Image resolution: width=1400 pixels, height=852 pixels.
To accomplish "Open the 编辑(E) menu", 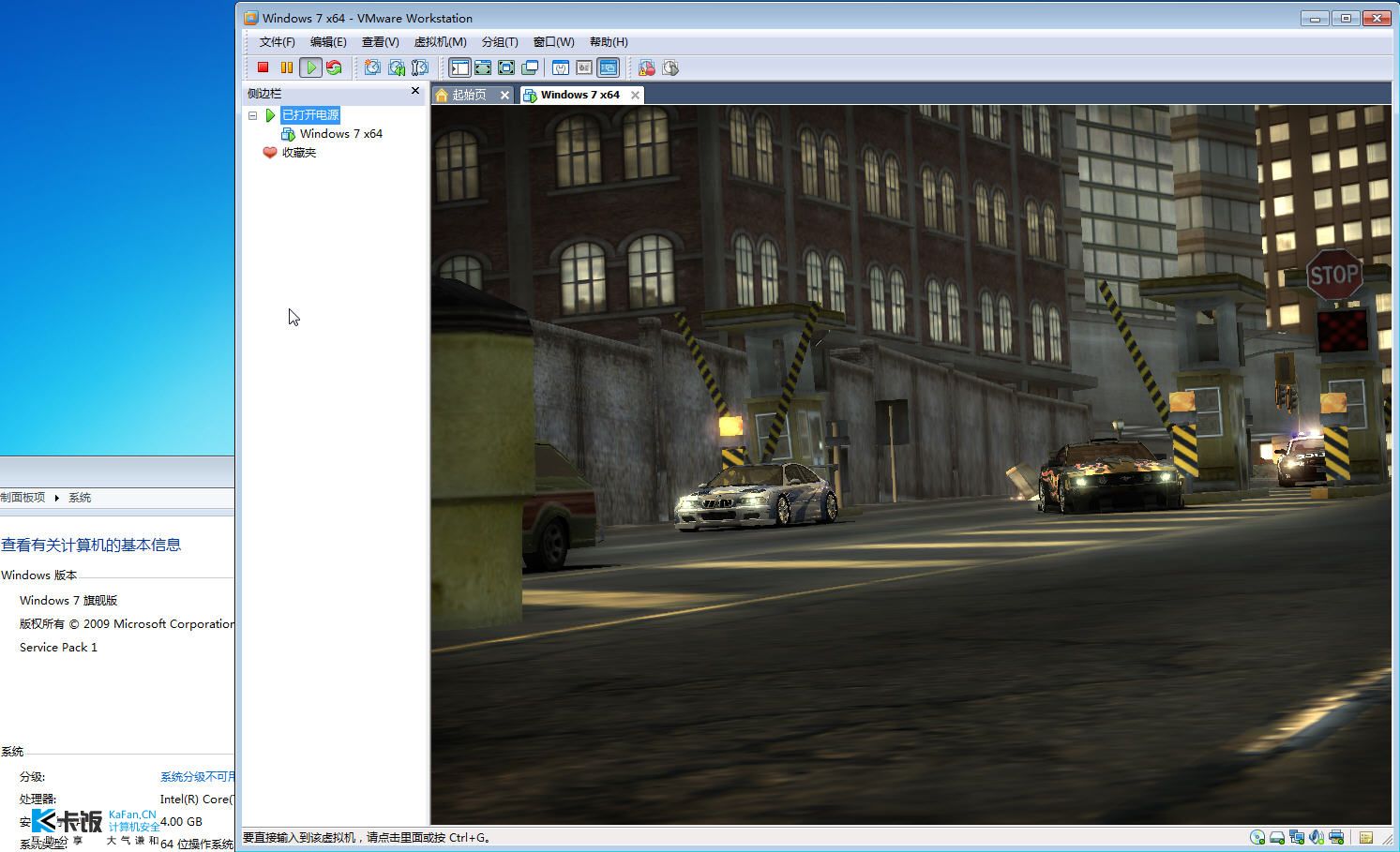I will 328,42.
